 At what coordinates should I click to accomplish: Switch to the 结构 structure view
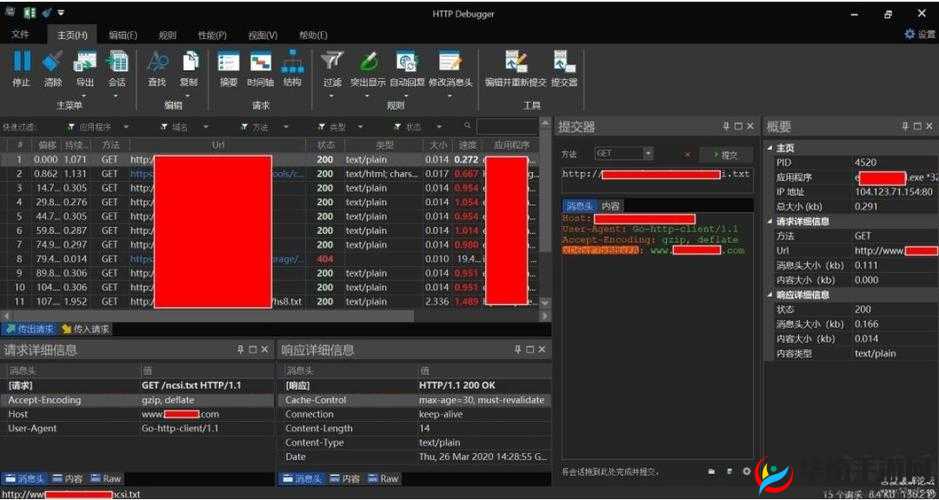(x=292, y=68)
